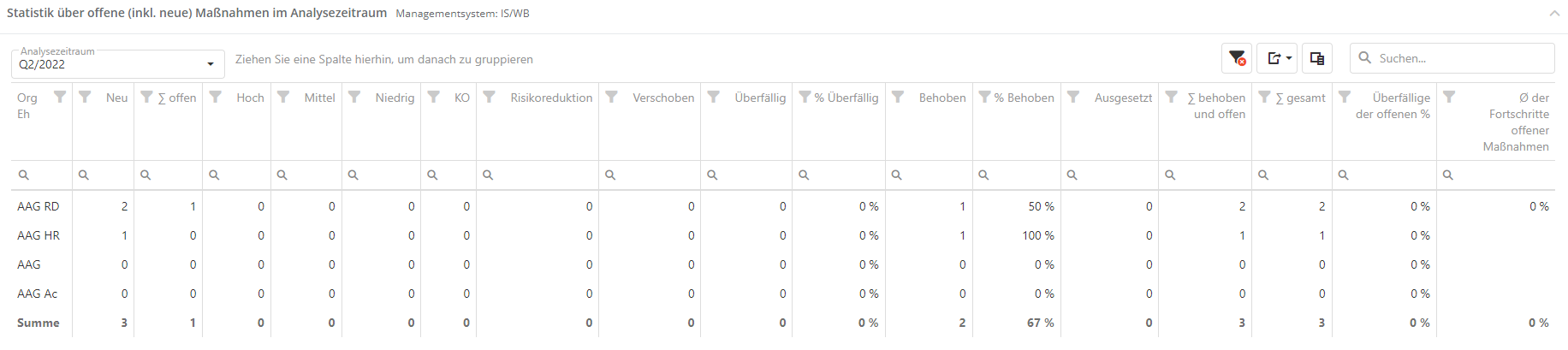
Task: Sort by the % Behoben column header
Action: coord(1024,98)
